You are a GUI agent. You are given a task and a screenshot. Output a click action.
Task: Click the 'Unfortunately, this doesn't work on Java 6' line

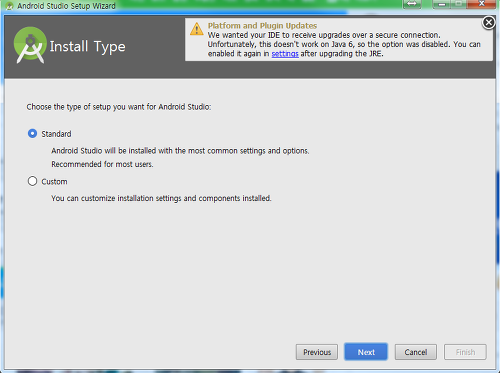[344, 44]
